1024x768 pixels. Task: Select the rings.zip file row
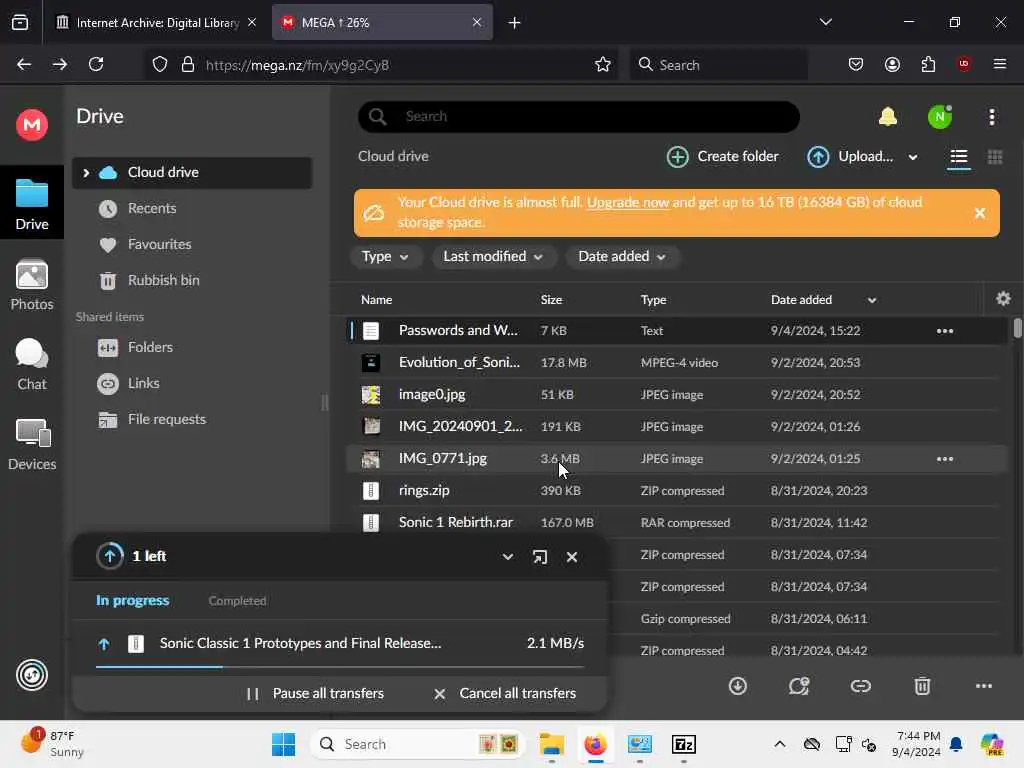click(676, 490)
